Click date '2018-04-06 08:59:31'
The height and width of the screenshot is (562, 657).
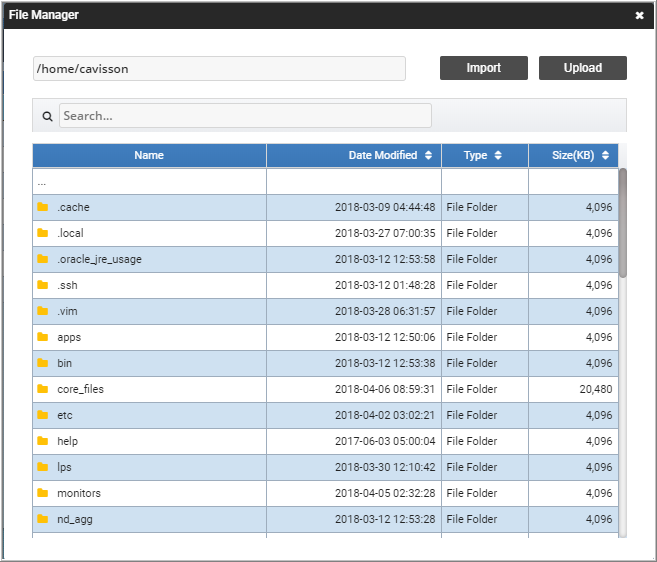click(385, 389)
